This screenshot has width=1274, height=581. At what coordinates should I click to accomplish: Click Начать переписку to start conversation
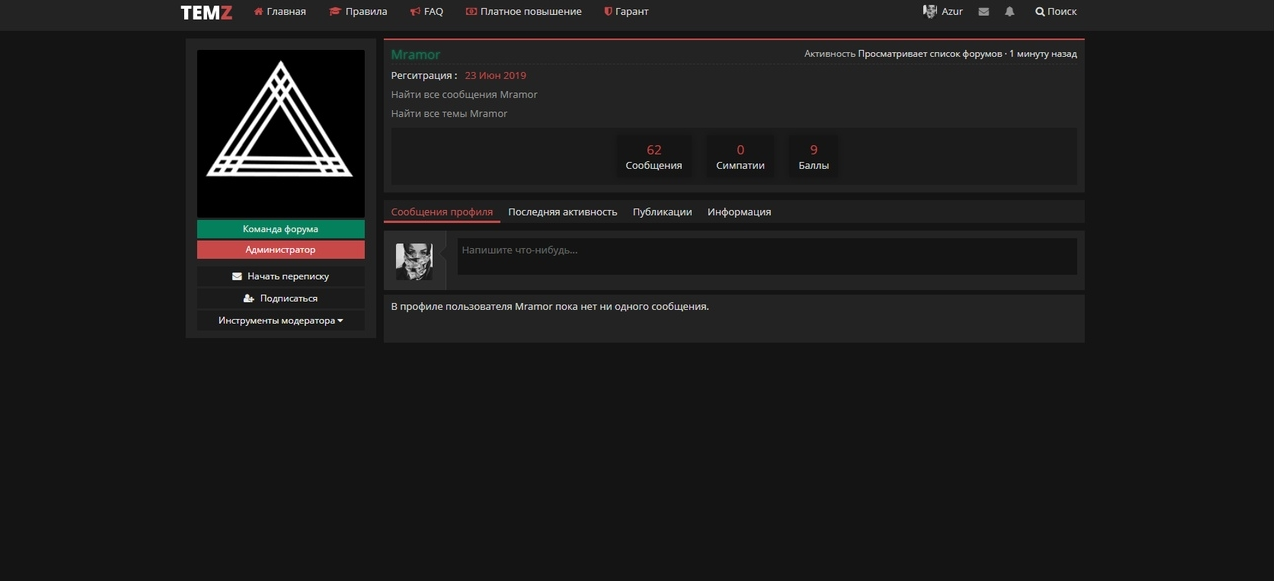tap(280, 276)
